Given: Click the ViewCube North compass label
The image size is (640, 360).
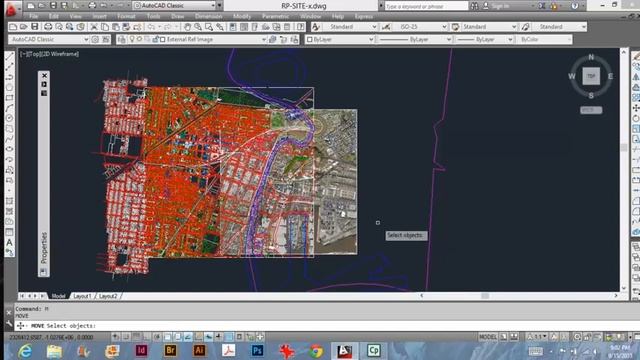Looking at the screenshot, I should 591,57.
